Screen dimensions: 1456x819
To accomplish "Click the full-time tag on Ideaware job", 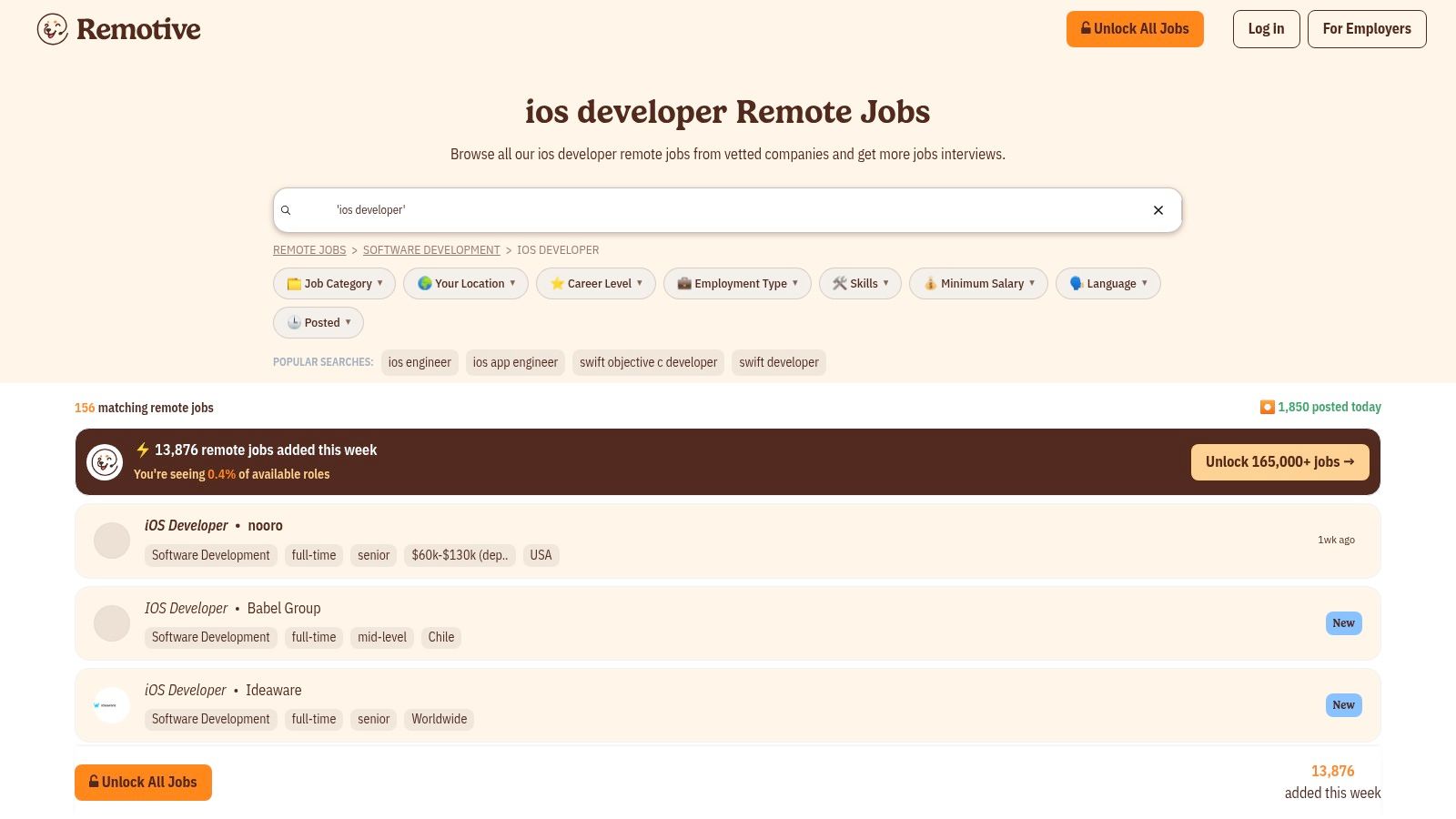I will 314,719.
